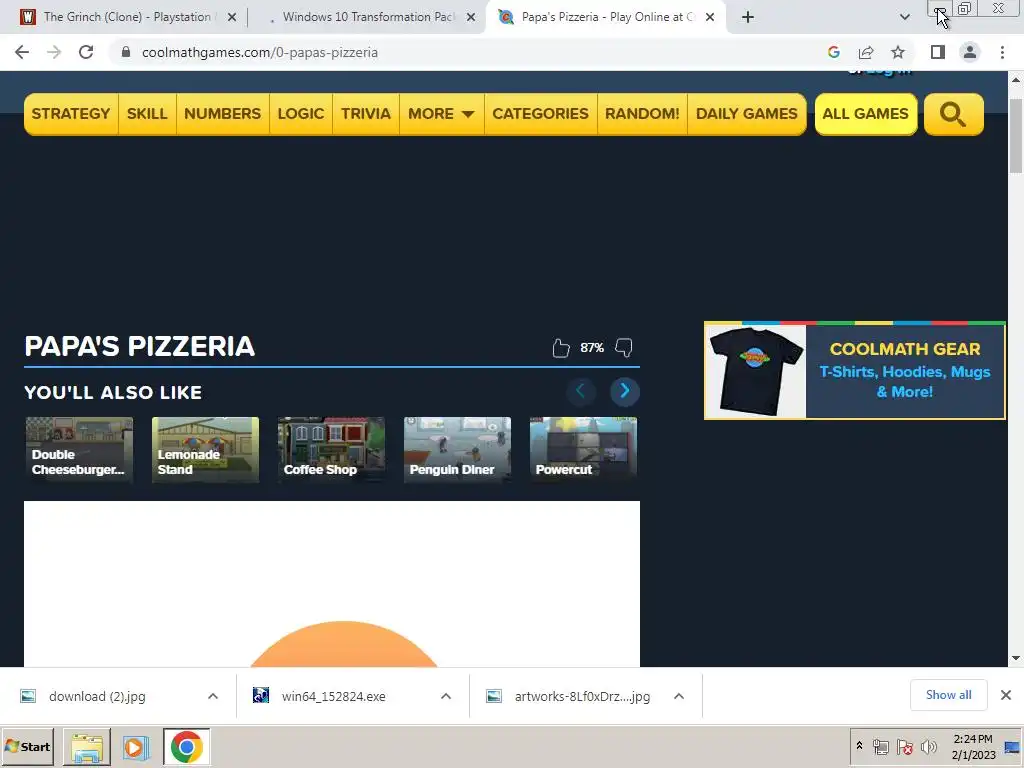Close The Grinch (Clone) tab
Viewport: 1024px width, 768px height.
tap(231, 17)
